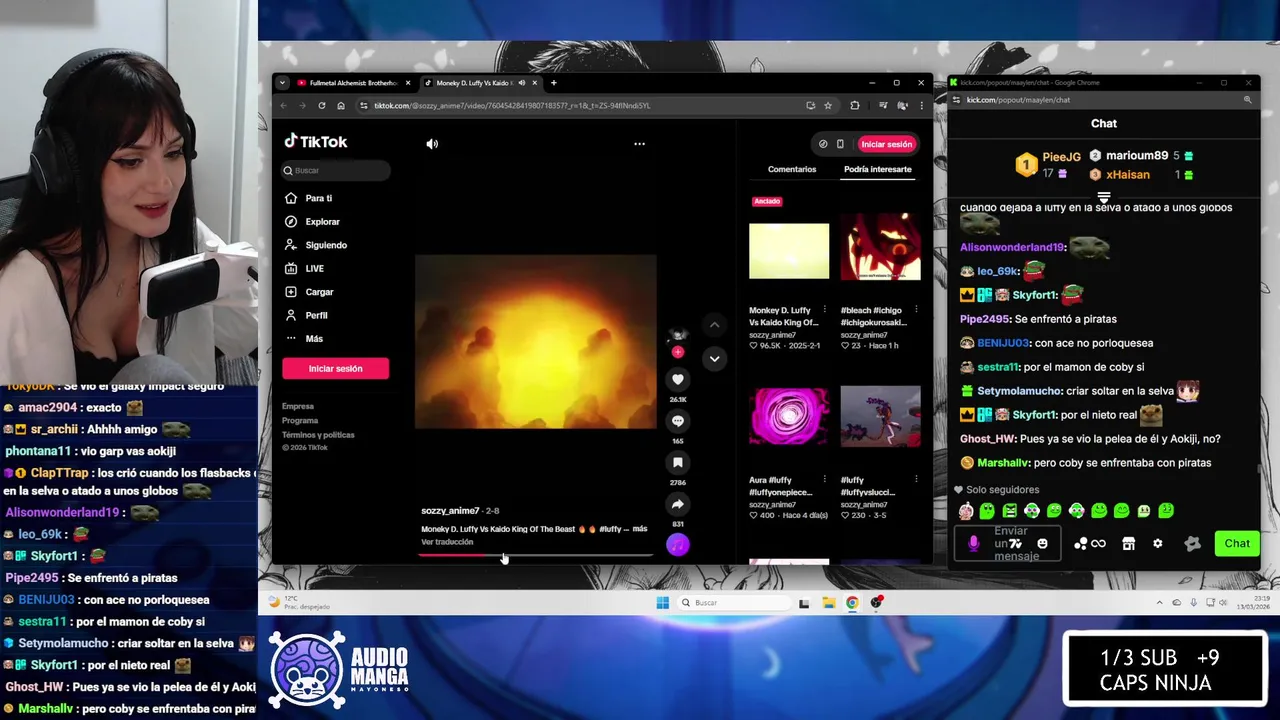Open the Perfil page
Viewport: 1280px width, 720px height.
306,315
